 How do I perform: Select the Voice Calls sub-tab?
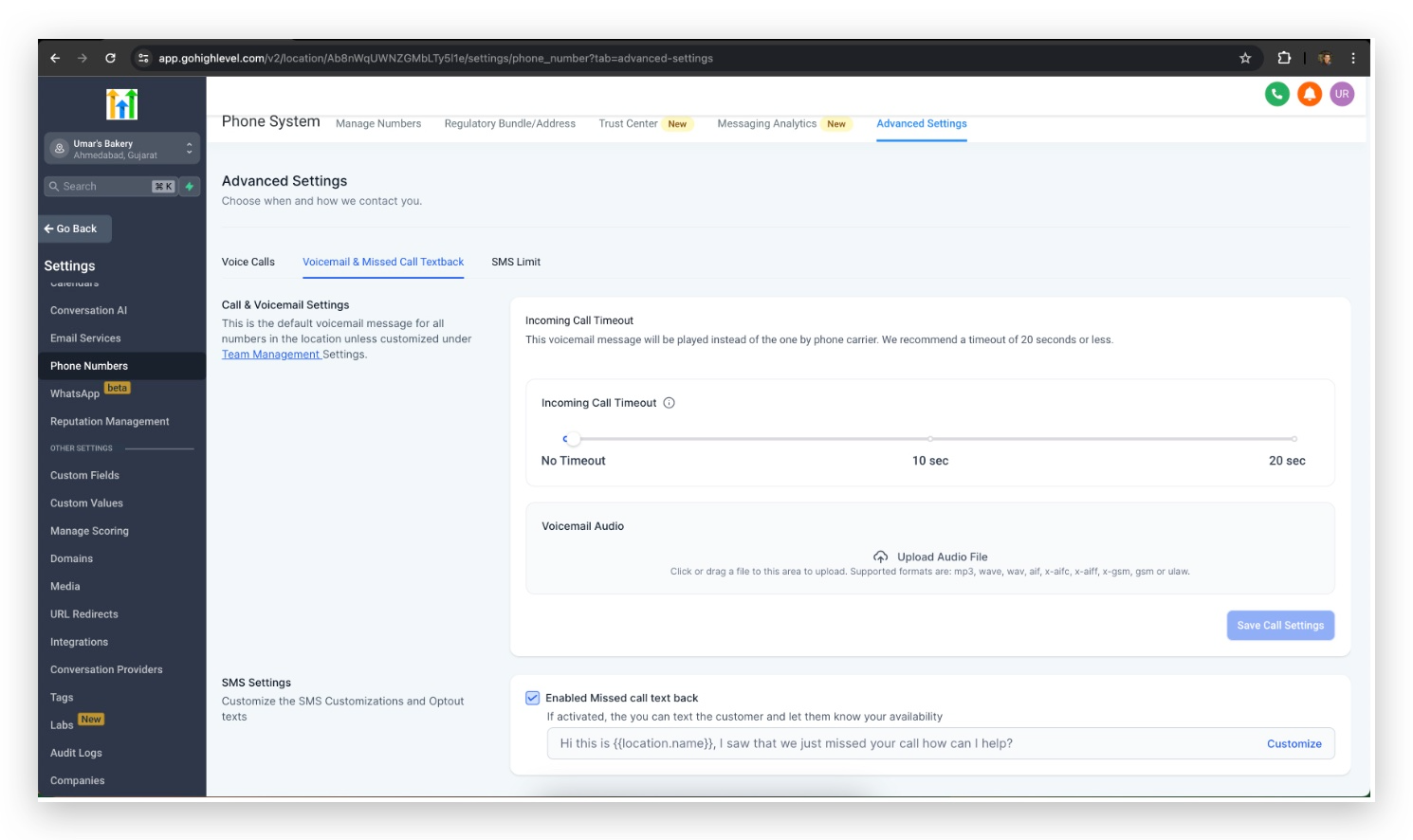click(x=248, y=262)
